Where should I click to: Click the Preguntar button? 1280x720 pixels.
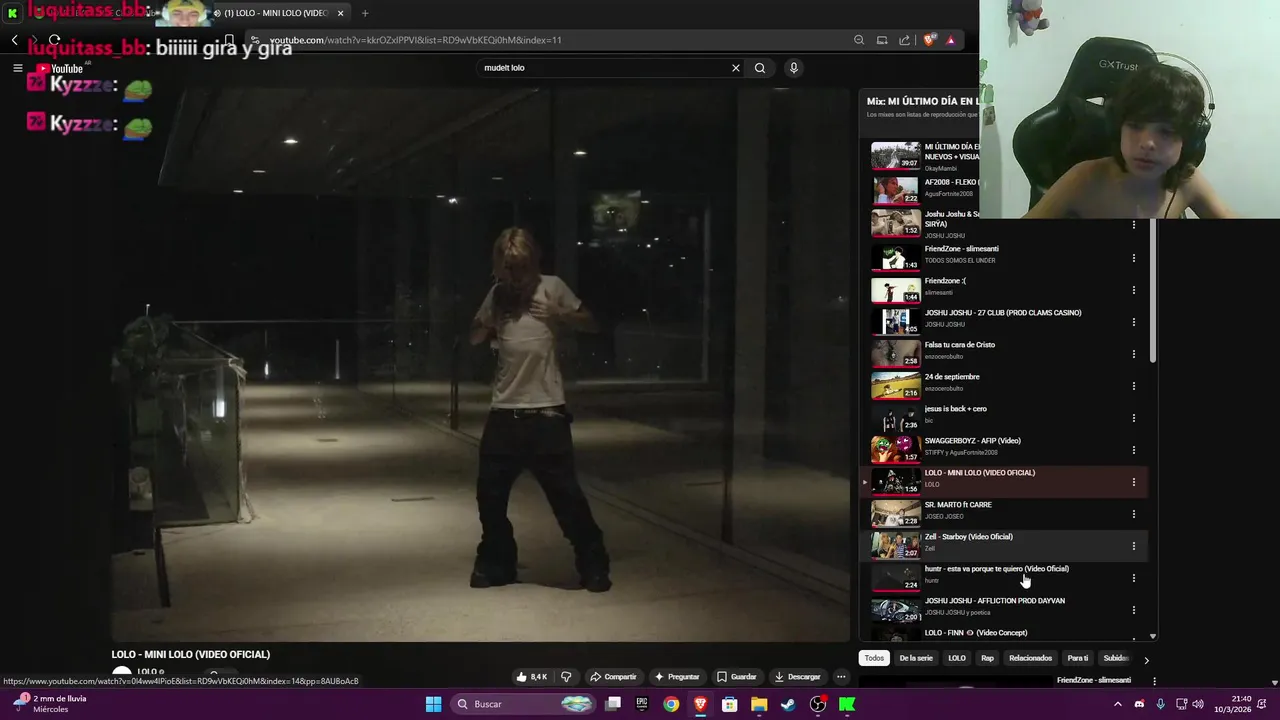click(677, 677)
